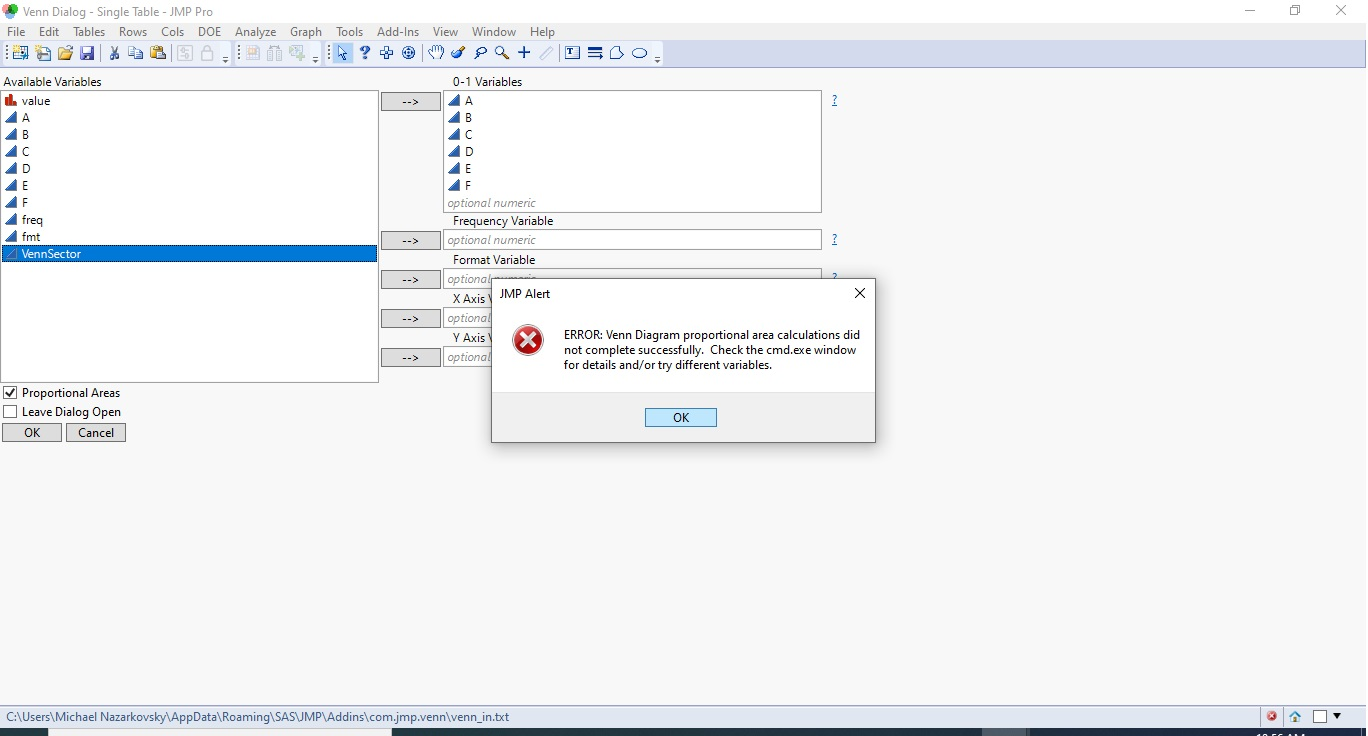Open the status bar window list dropdown arrow
This screenshot has width=1368, height=736.
(x=1337, y=716)
